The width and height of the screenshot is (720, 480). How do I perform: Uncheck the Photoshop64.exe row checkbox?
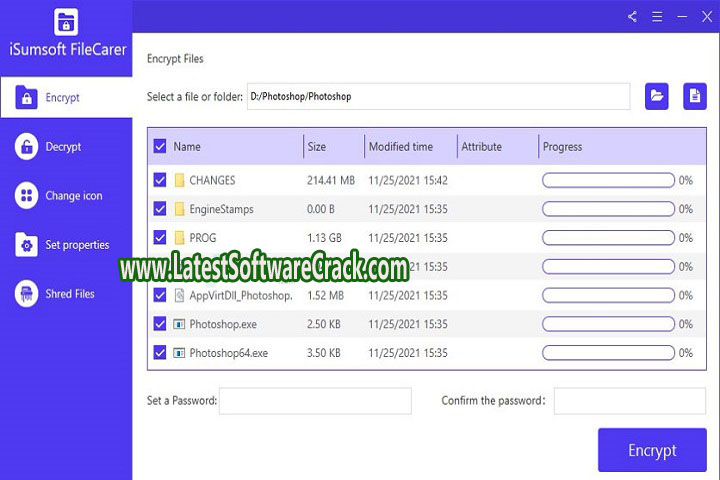[x=160, y=353]
